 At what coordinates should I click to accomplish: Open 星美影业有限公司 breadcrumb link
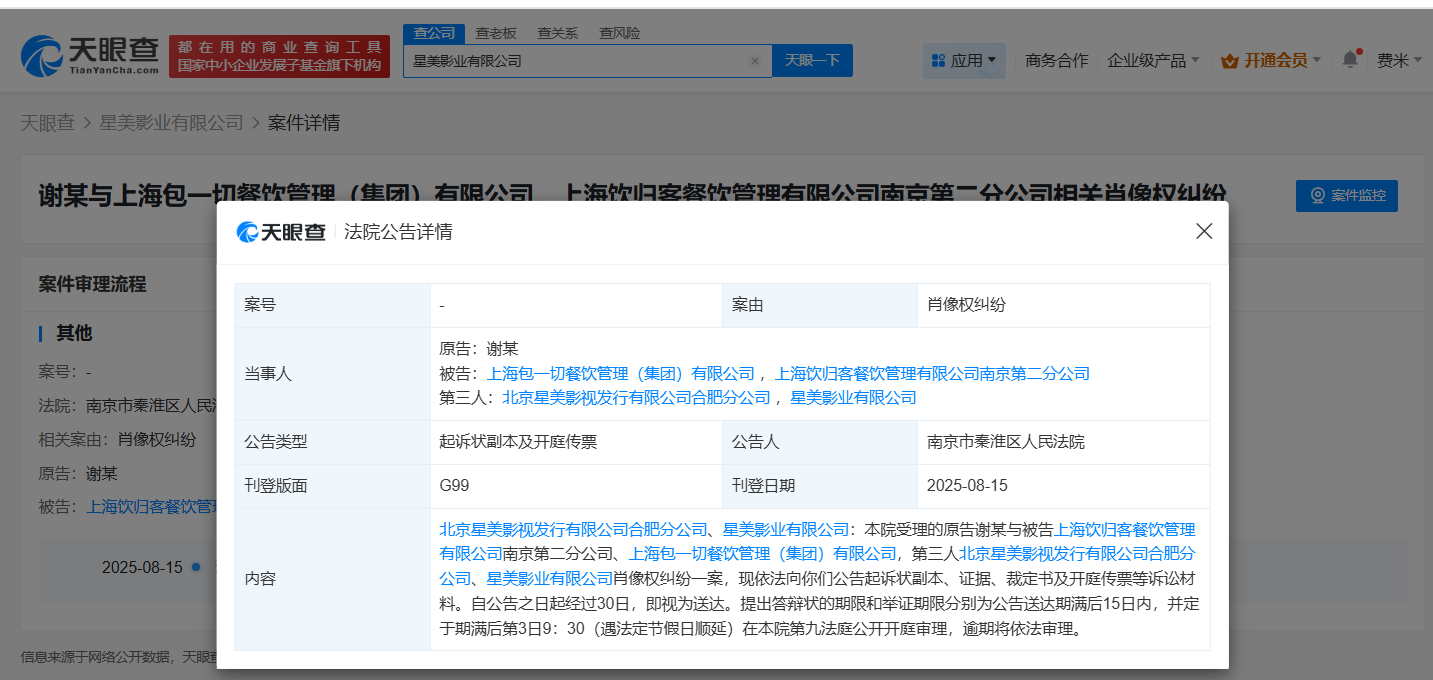coord(171,123)
